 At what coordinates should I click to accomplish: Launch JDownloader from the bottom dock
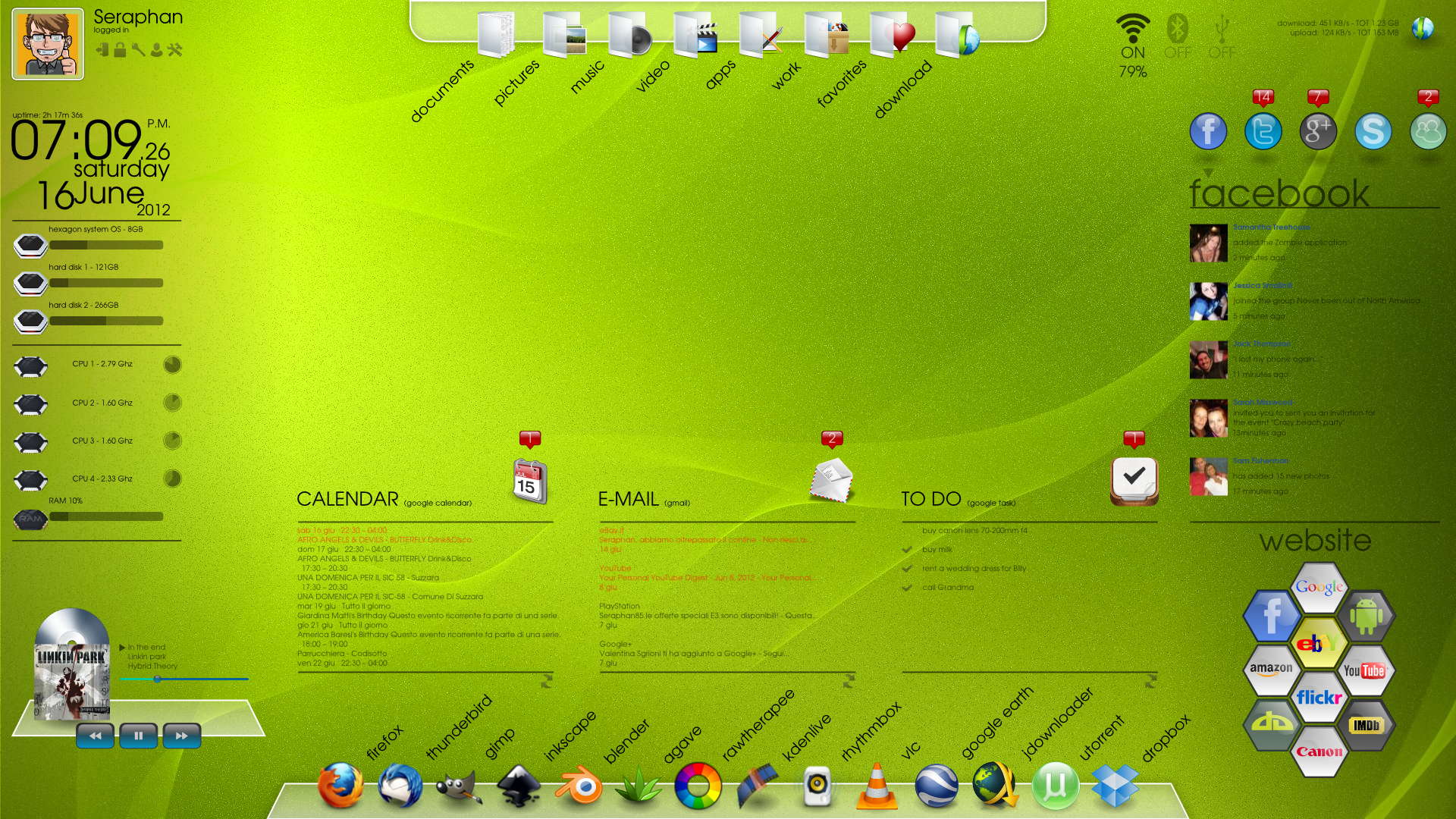click(x=996, y=785)
